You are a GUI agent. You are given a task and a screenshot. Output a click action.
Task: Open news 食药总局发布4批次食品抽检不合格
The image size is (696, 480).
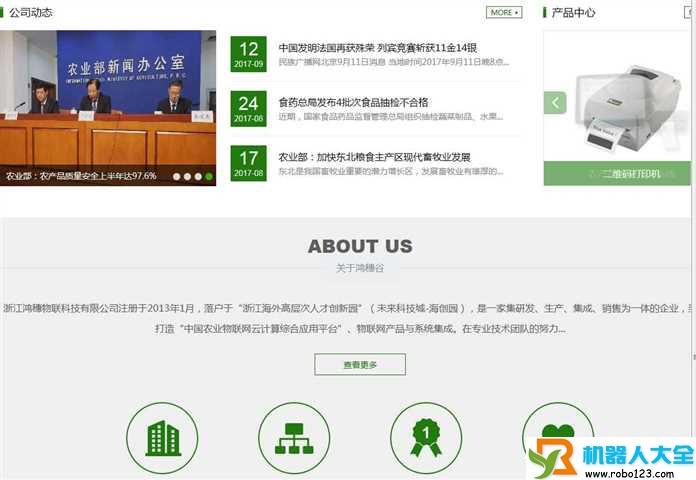[x=353, y=103]
